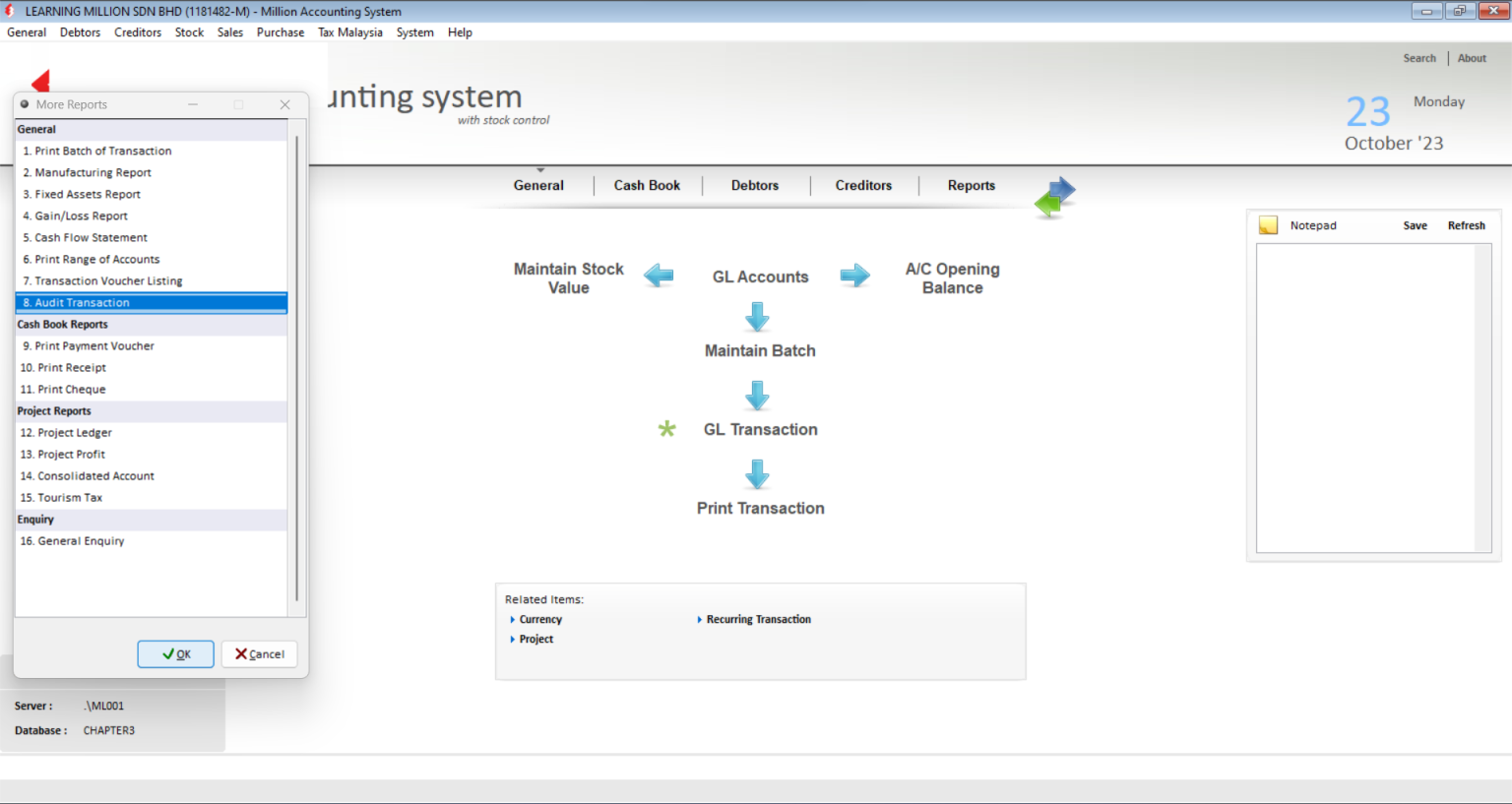Open the Tax Malaysia menu
1512x804 pixels.
pos(349,32)
